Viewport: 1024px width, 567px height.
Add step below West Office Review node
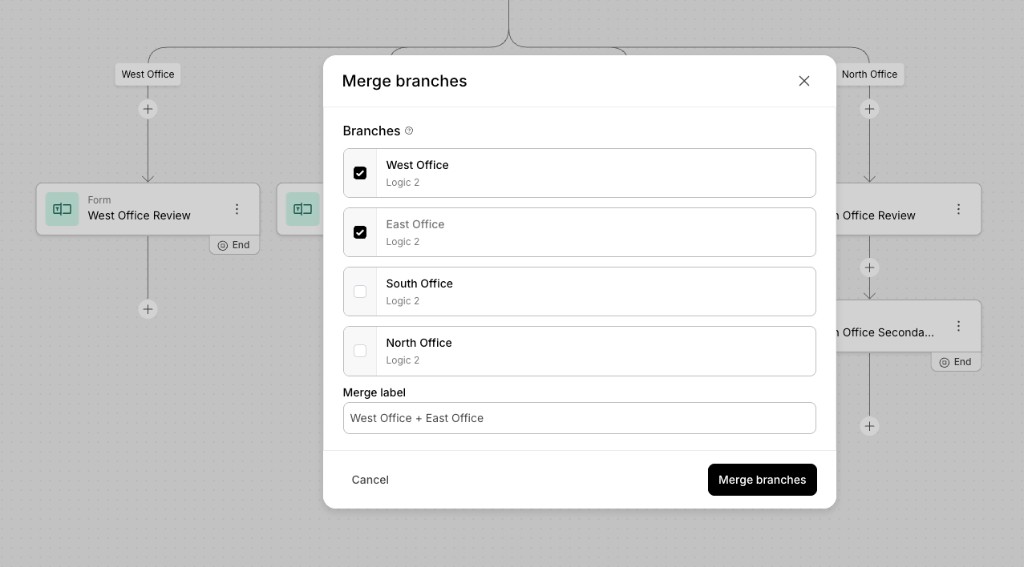click(148, 309)
